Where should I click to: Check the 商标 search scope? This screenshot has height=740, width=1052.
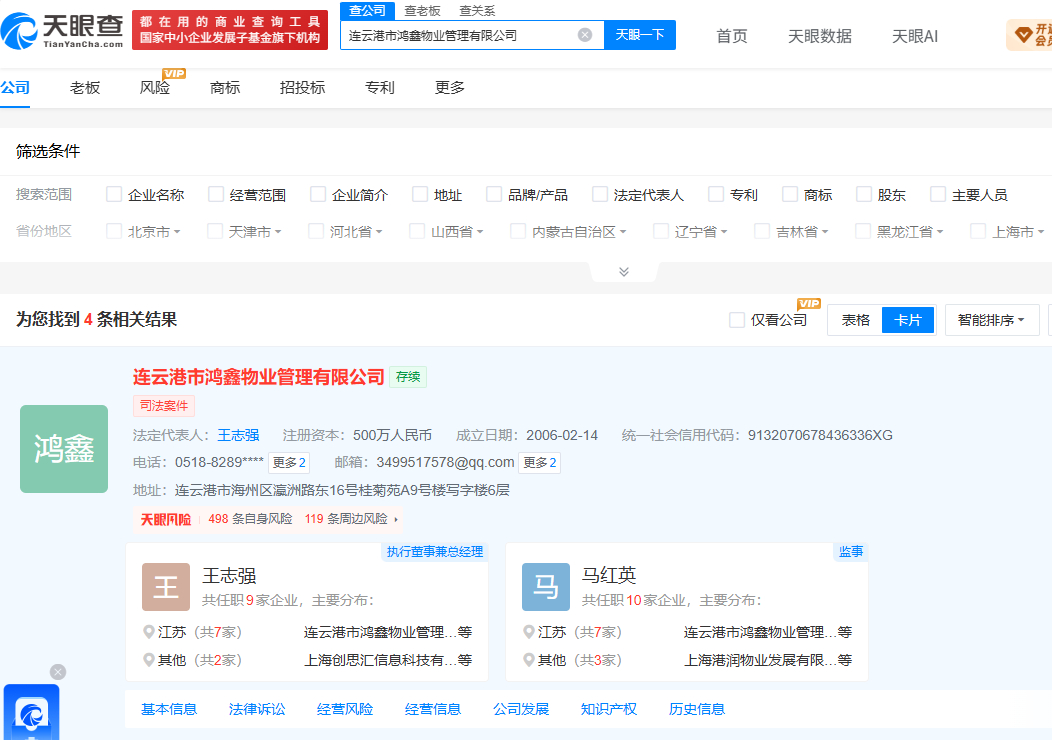tap(790, 195)
